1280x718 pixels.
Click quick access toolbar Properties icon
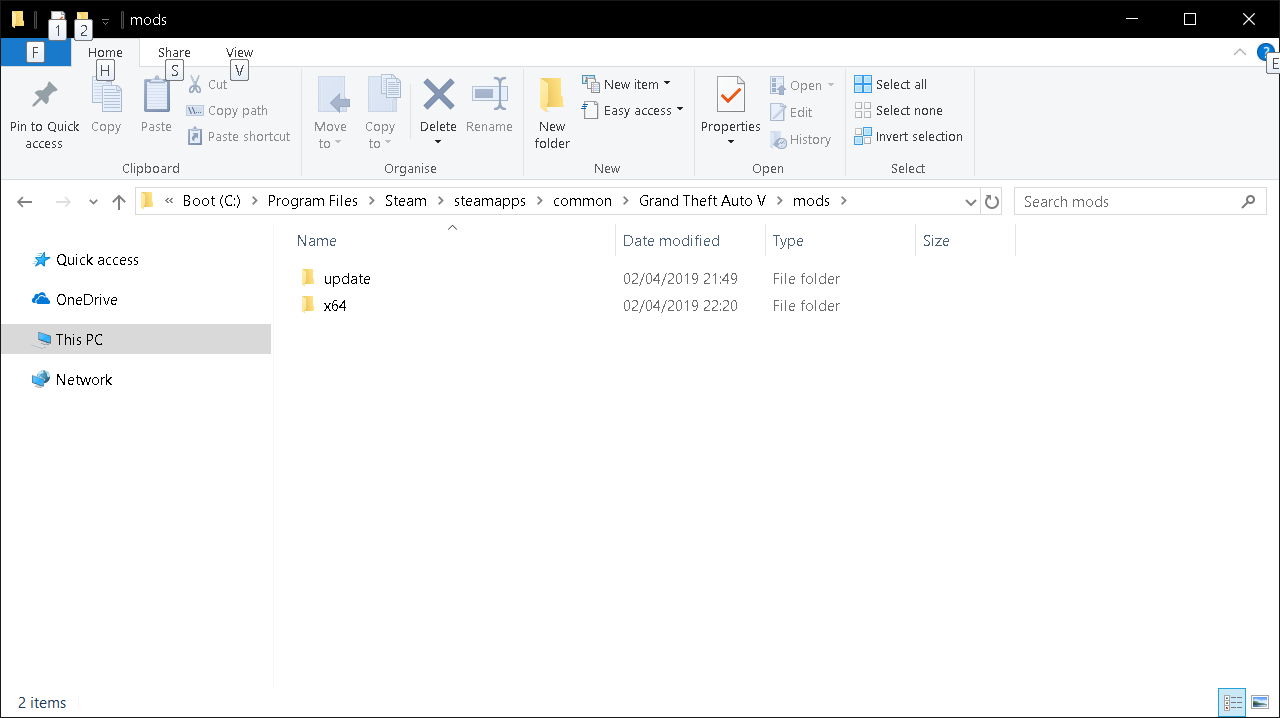57,19
